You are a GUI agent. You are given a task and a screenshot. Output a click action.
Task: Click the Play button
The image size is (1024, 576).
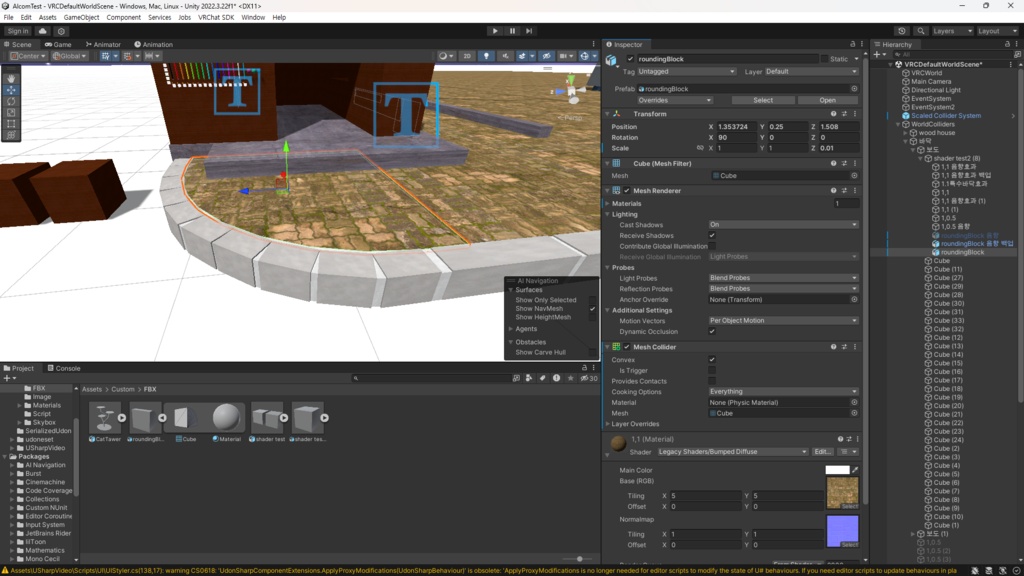(x=495, y=31)
